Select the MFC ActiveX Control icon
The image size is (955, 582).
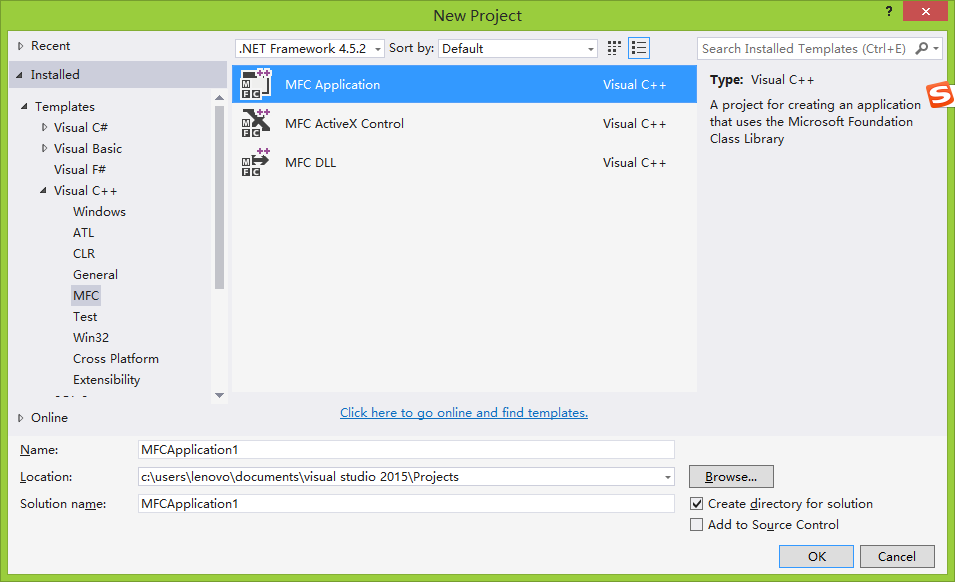(256, 124)
